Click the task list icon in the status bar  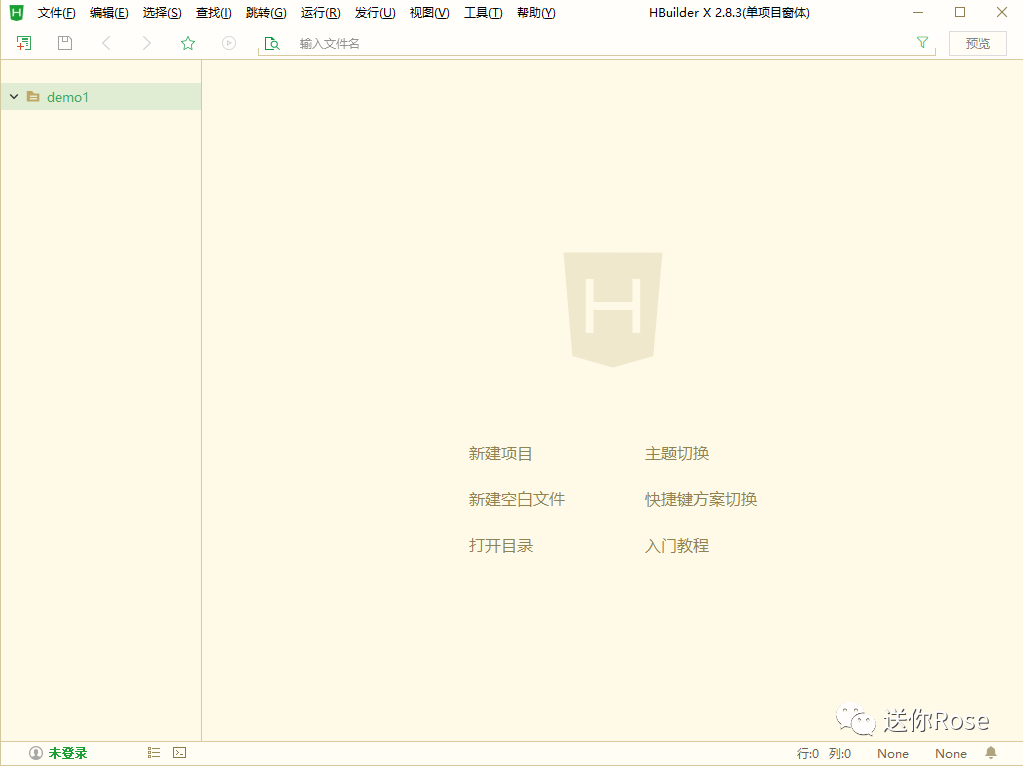tap(153, 752)
